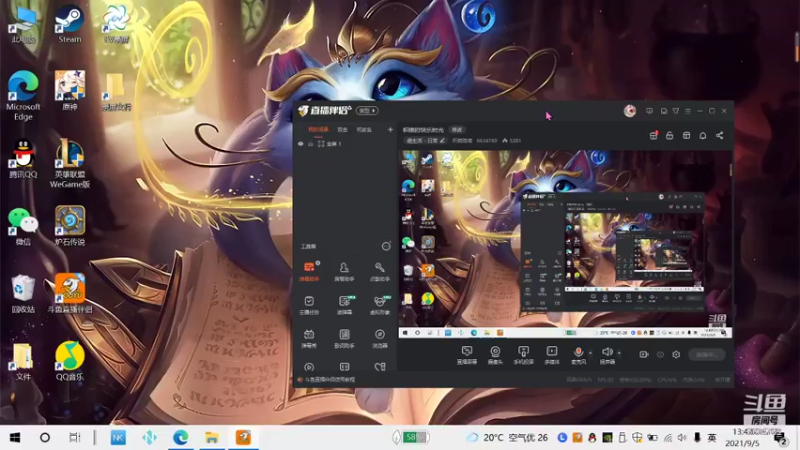Screen dimensions: 800x450
Task: Open the hamburger menu in title bar
Action: pos(688,111)
